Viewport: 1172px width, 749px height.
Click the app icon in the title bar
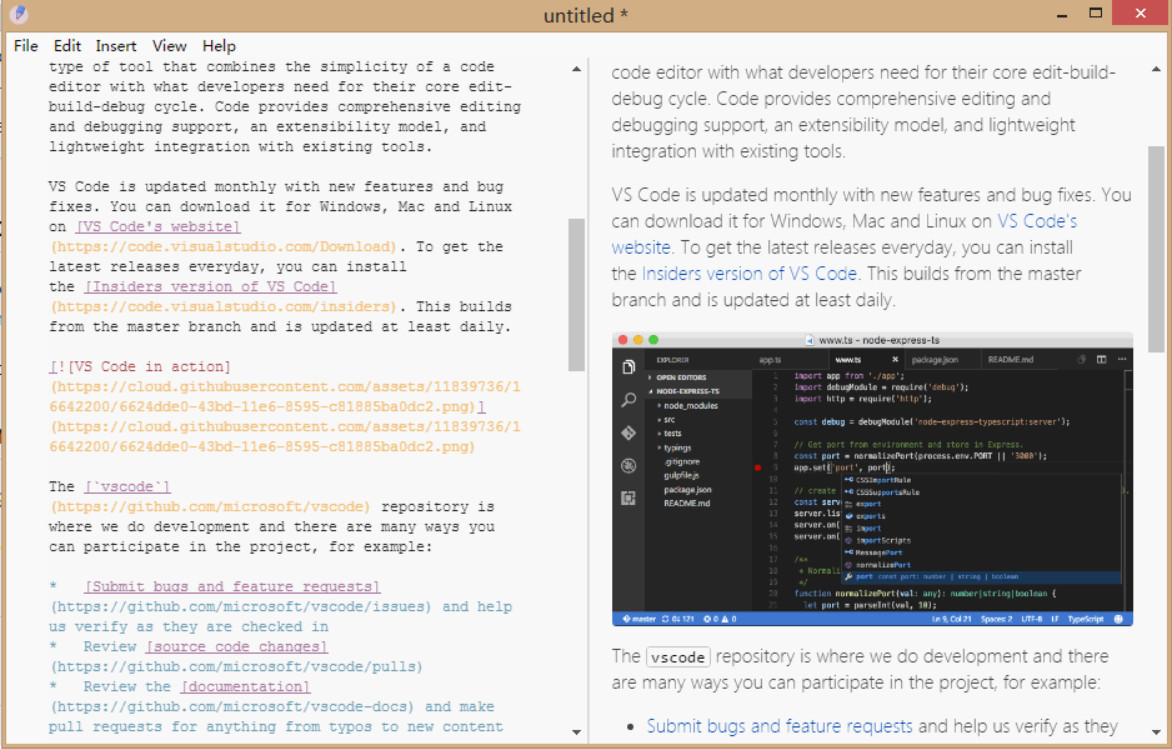click(x=18, y=14)
